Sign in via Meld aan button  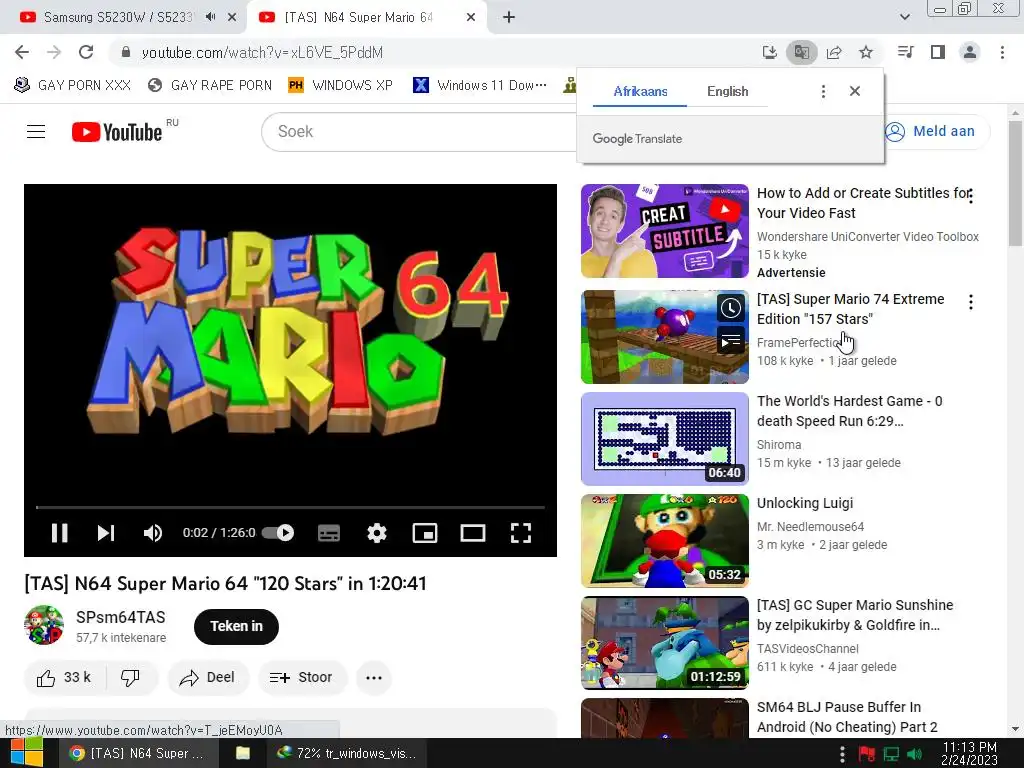(x=935, y=132)
